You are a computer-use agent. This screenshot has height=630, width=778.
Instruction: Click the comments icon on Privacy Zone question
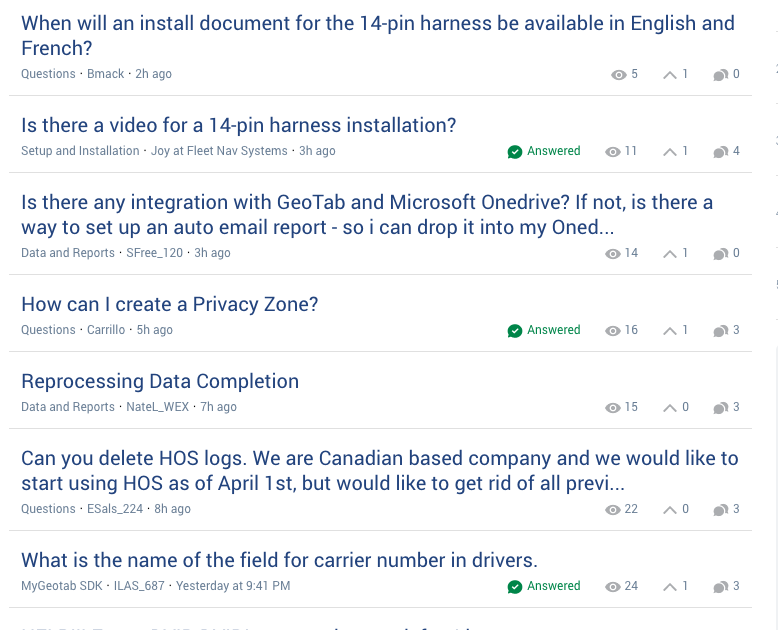pyautogui.click(x=720, y=331)
